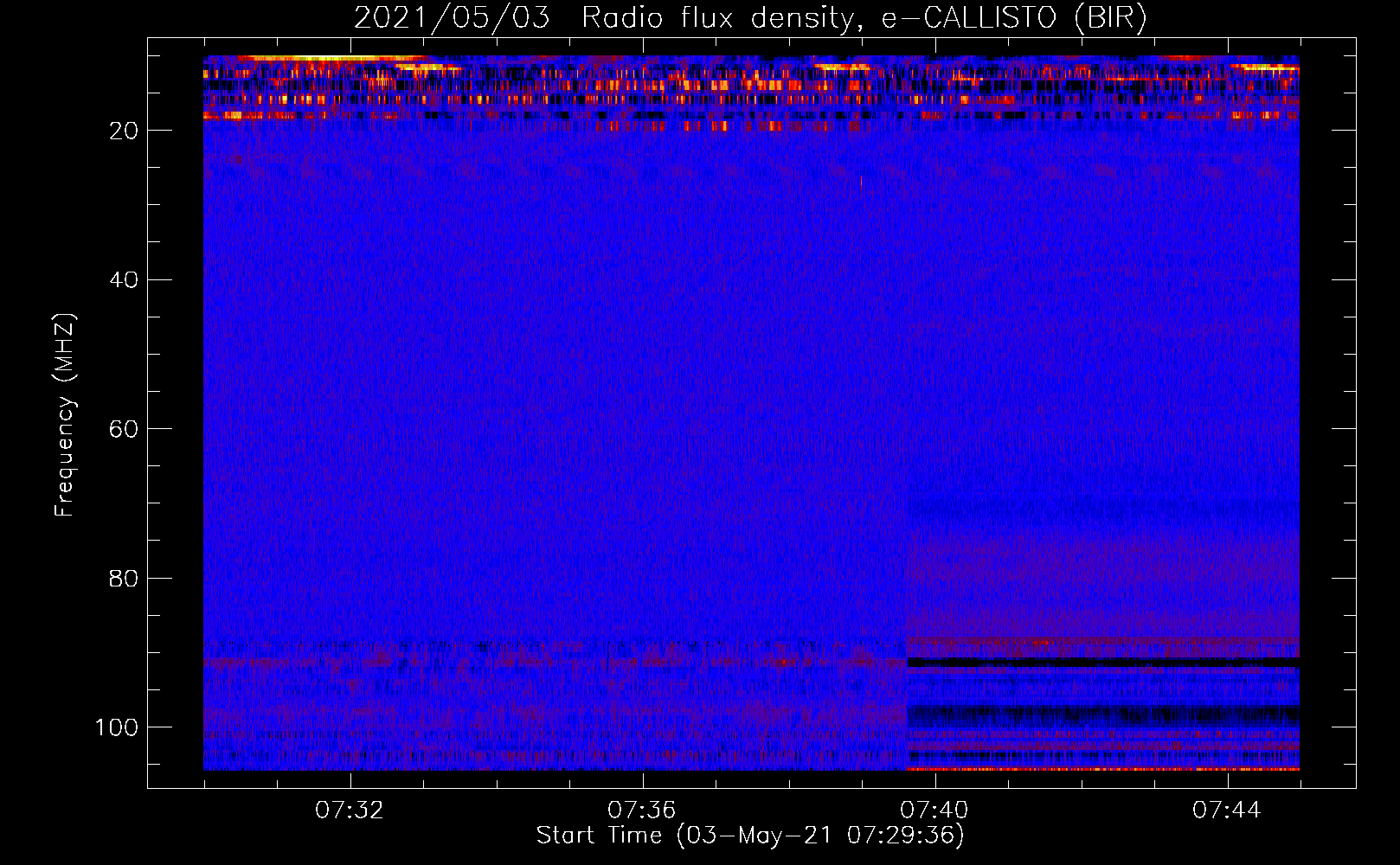Click the 40 MHz frequency tick label
This screenshot has width=1400, height=865.
click(124, 280)
